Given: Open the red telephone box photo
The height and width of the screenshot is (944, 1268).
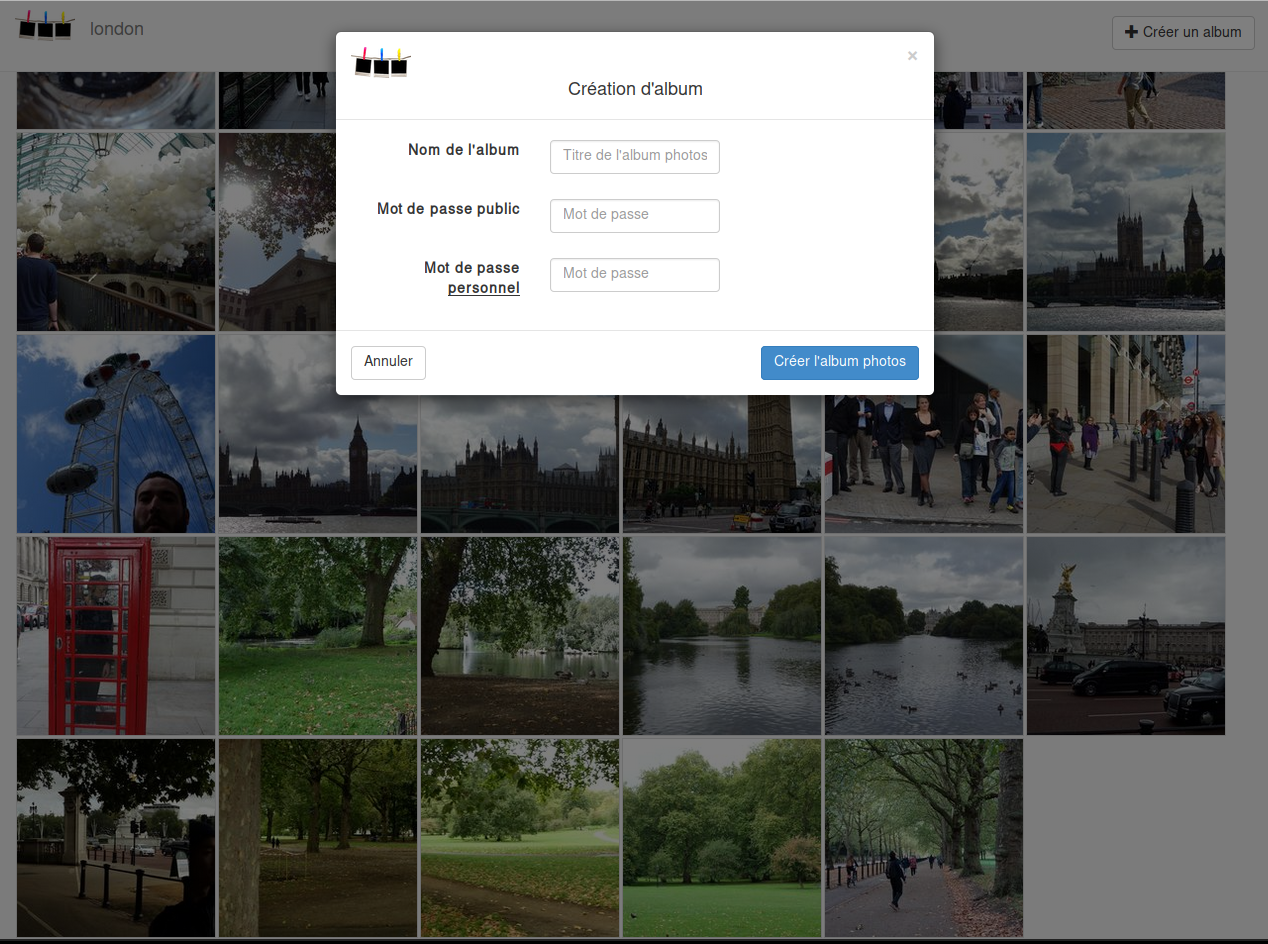Looking at the screenshot, I should (116, 636).
